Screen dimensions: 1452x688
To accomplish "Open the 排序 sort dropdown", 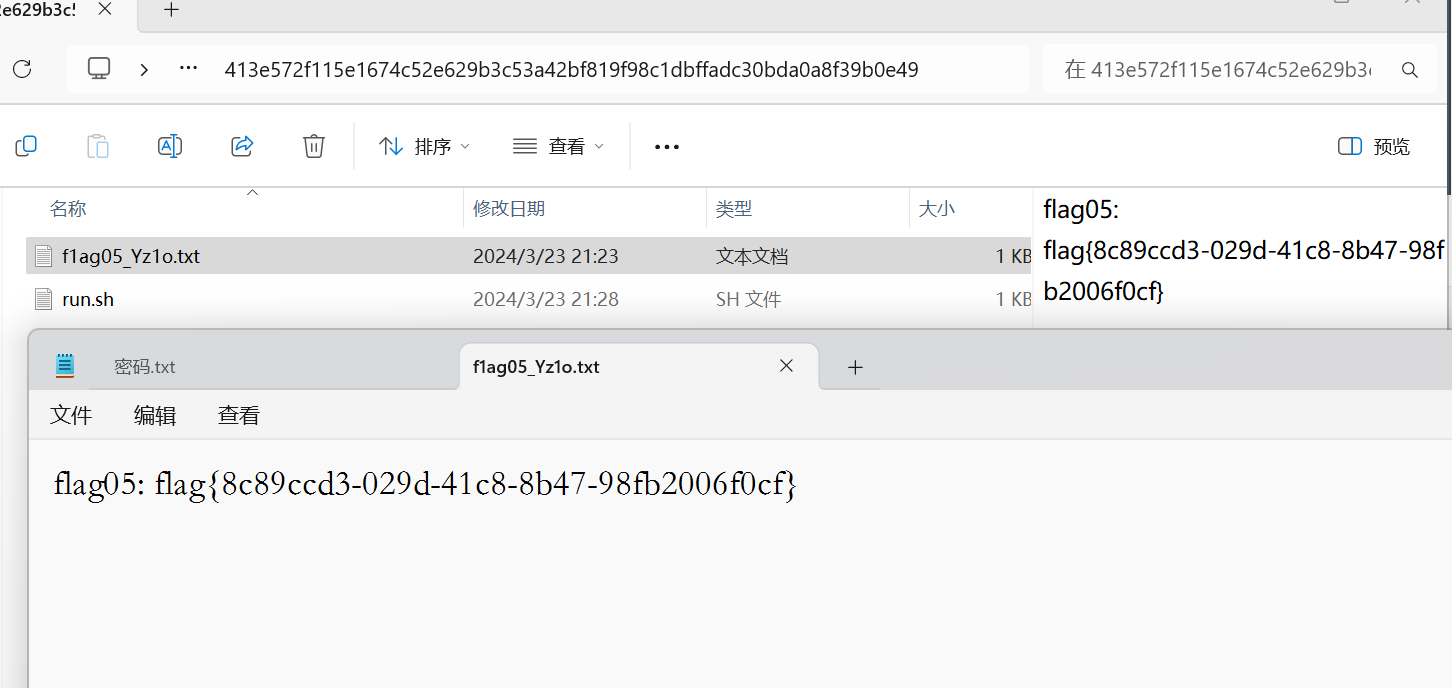I will coord(424,146).
